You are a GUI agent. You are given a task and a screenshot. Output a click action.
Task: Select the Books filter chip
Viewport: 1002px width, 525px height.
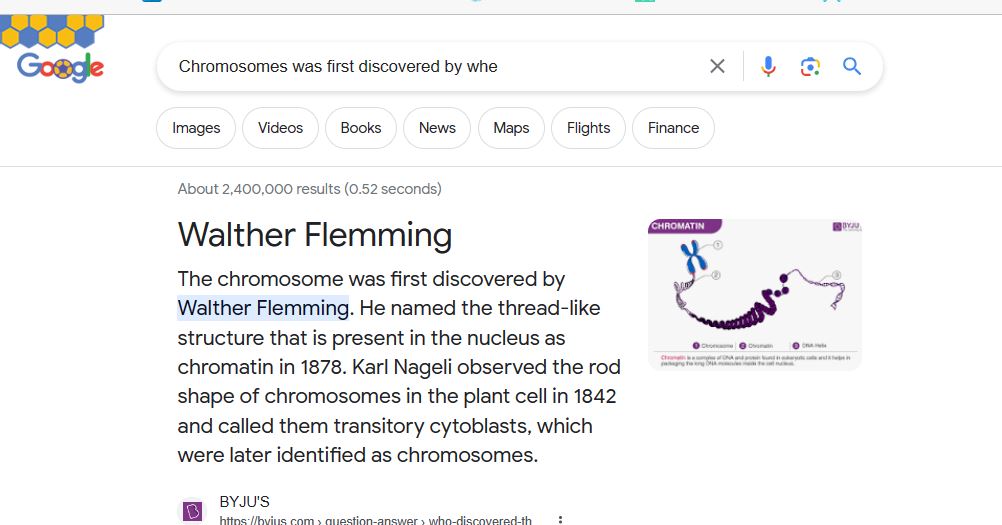click(360, 128)
